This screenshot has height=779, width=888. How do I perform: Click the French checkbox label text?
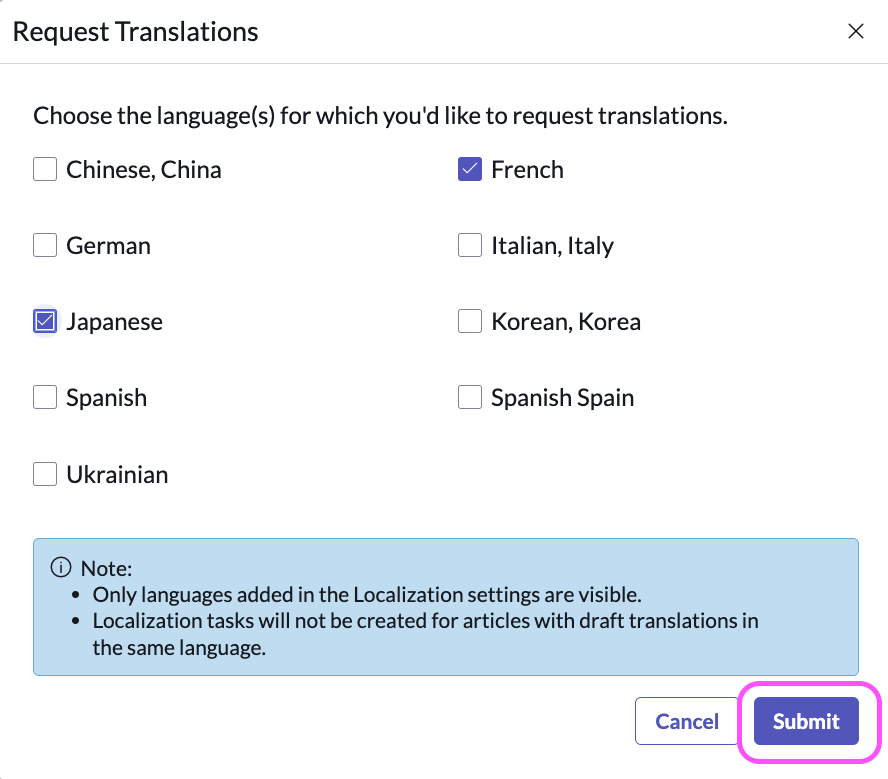click(527, 169)
